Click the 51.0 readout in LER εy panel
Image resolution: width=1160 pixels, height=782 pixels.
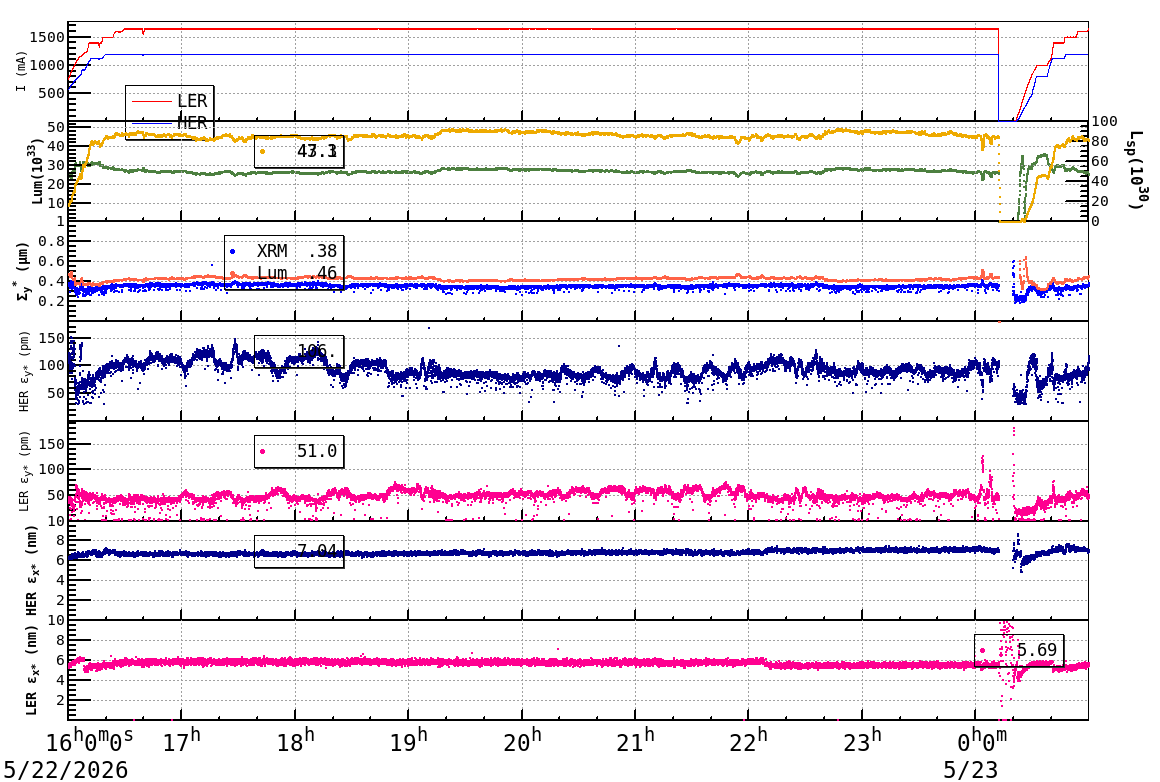coord(317,451)
